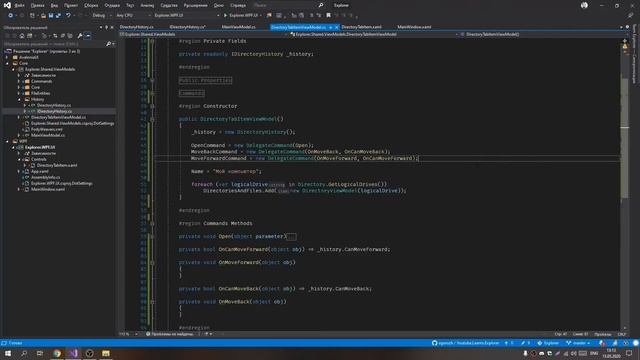Click the Navigate Backward toolbar icon
This screenshot has width=640, height=360.
[x=10, y=16]
